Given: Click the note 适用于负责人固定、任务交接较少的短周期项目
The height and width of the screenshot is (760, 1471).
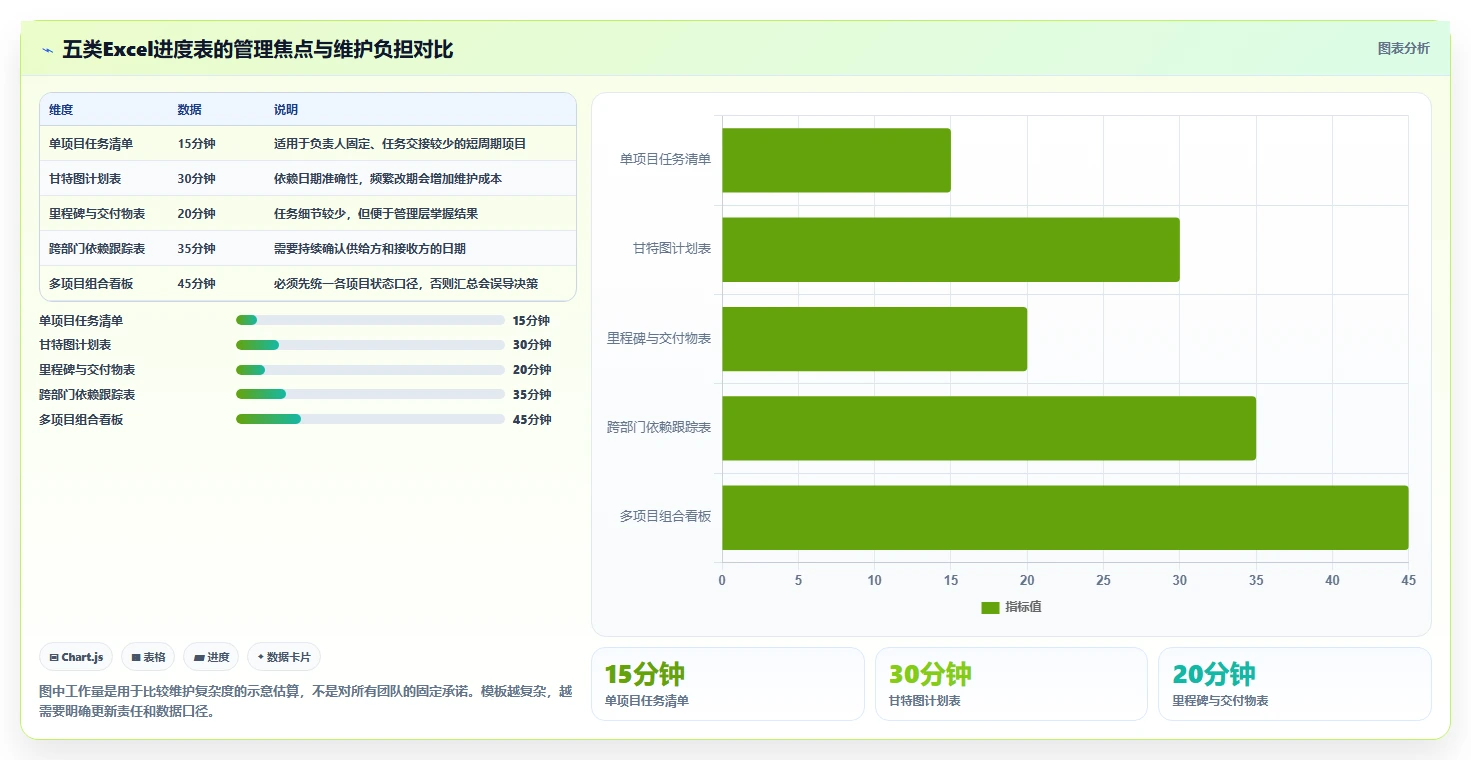Looking at the screenshot, I should pos(400,144).
